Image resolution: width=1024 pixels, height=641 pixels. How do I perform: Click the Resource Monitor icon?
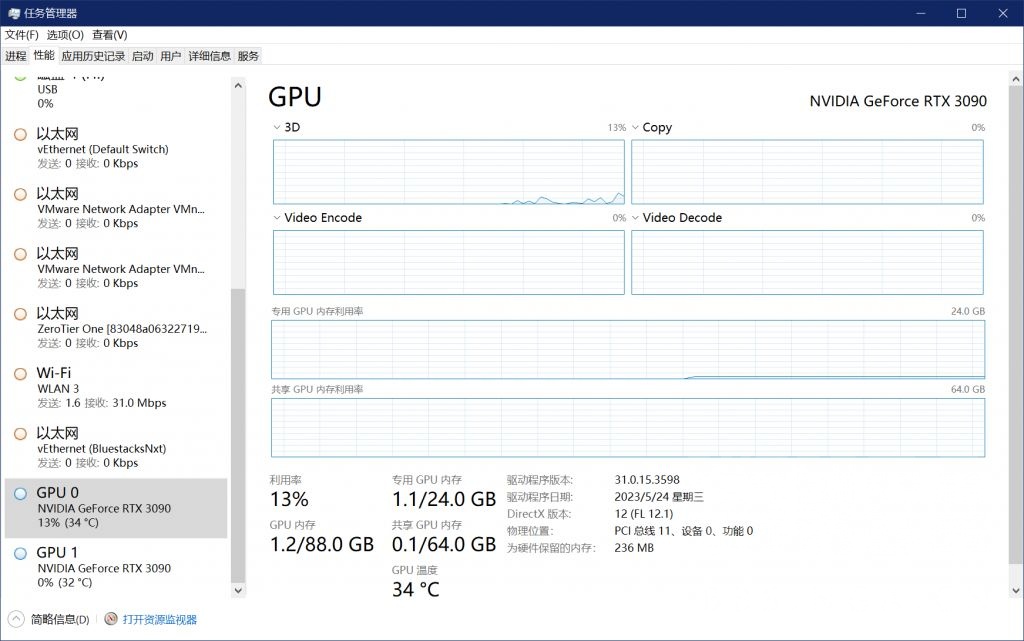coord(111,619)
